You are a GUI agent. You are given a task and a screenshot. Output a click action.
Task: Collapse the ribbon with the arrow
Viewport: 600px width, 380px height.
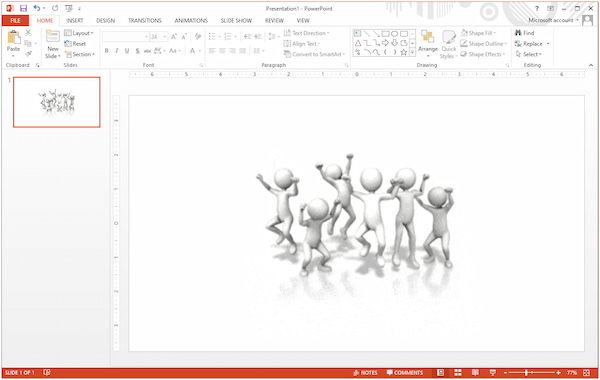591,65
